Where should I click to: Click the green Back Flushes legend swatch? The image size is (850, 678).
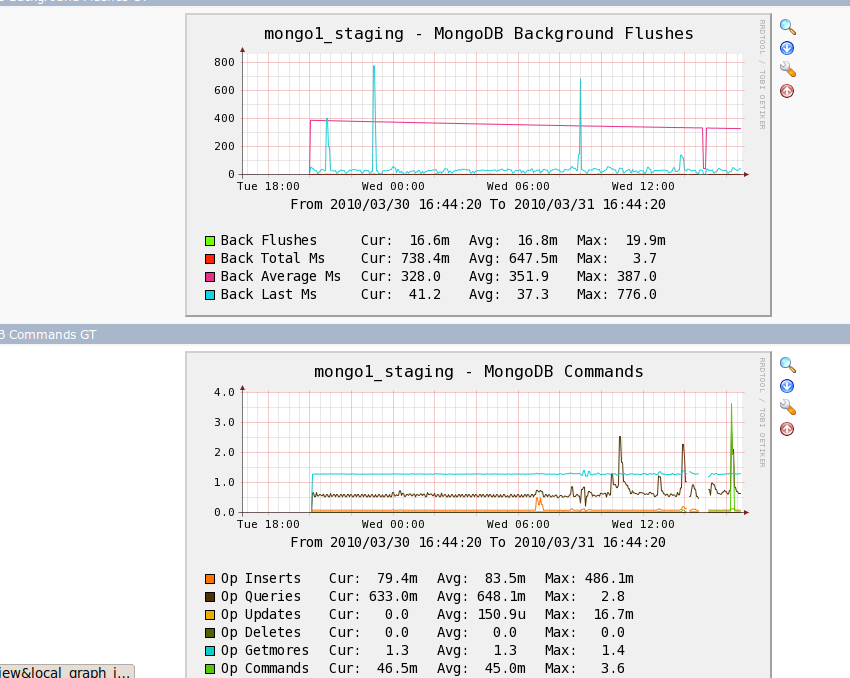coord(210,241)
